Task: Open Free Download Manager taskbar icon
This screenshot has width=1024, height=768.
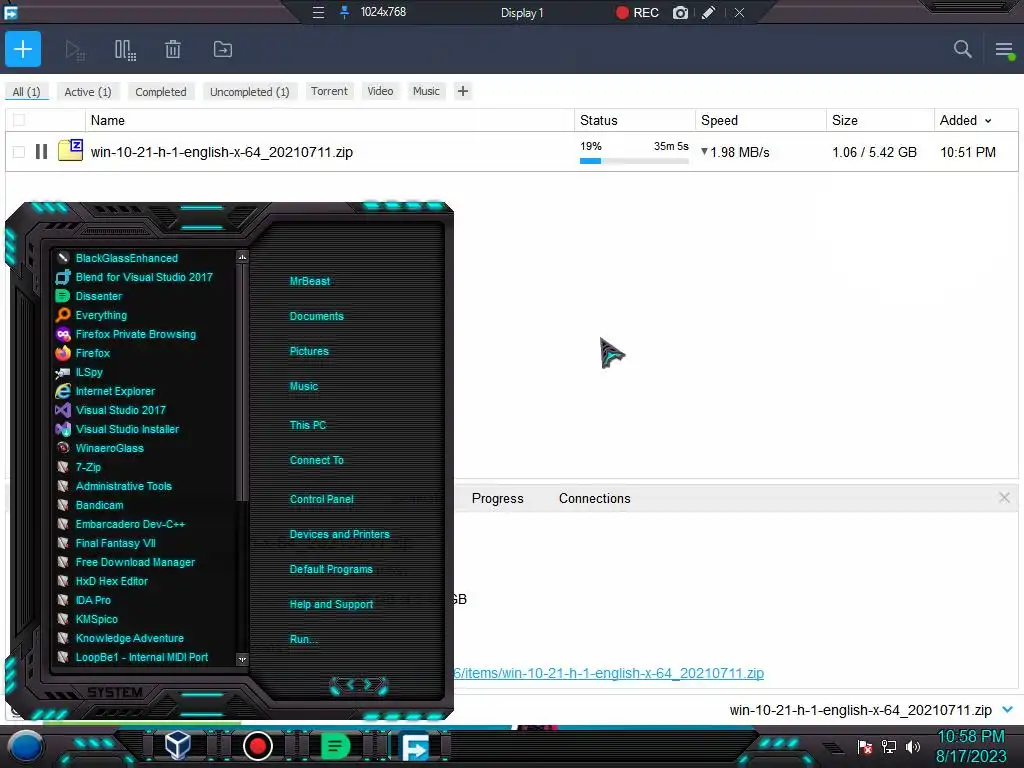Action: coord(415,746)
